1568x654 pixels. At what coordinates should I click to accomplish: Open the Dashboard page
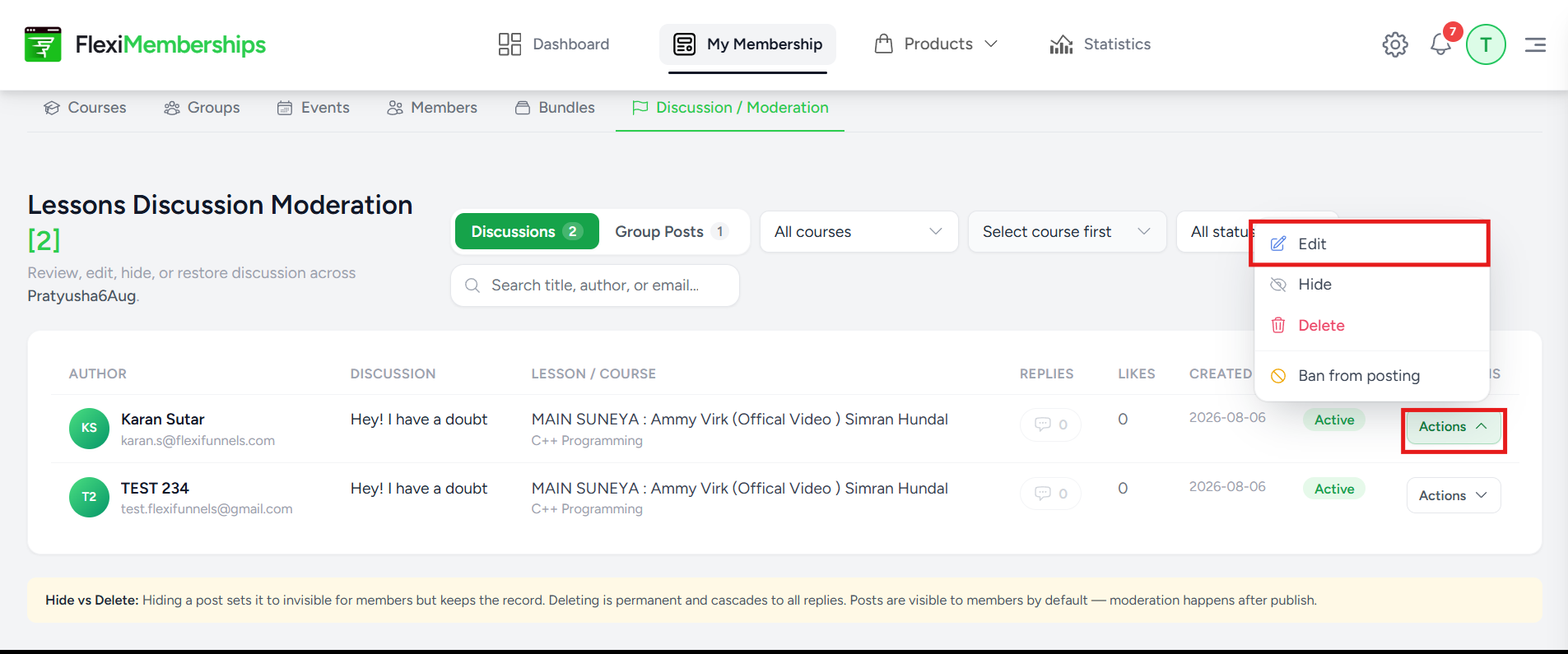click(554, 44)
